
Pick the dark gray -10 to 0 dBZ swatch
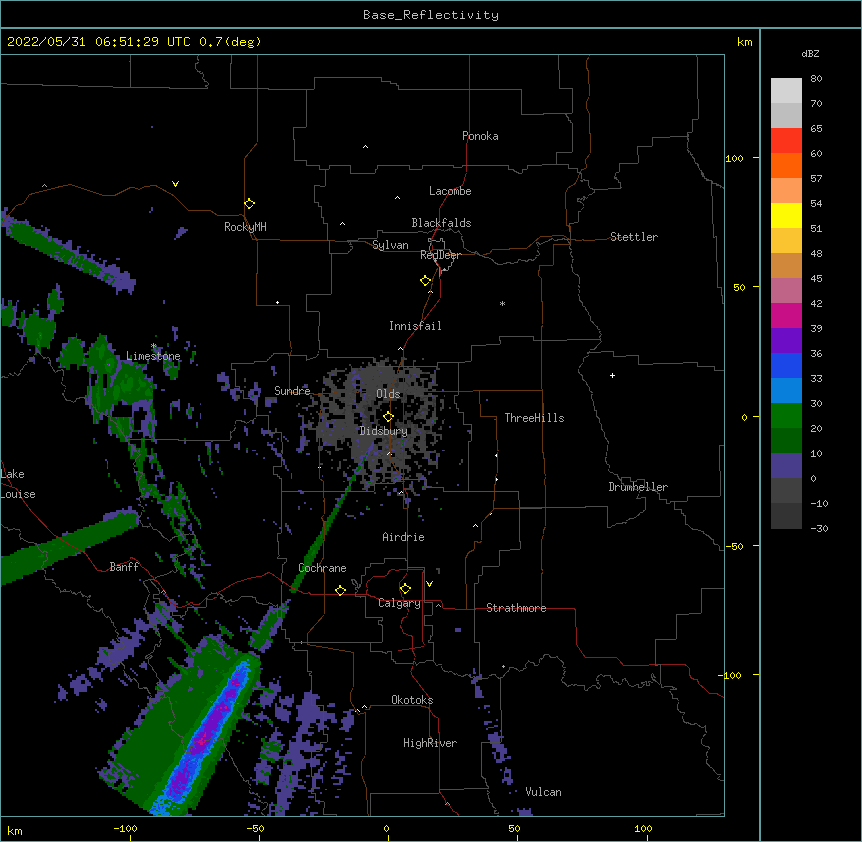click(x=786, y=491)
